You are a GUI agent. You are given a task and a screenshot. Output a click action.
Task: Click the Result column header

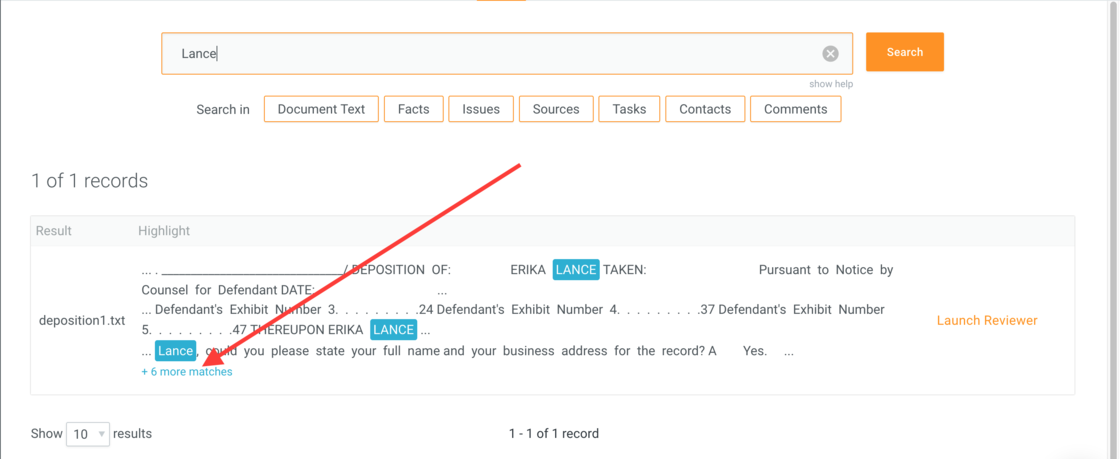point(54,231)
